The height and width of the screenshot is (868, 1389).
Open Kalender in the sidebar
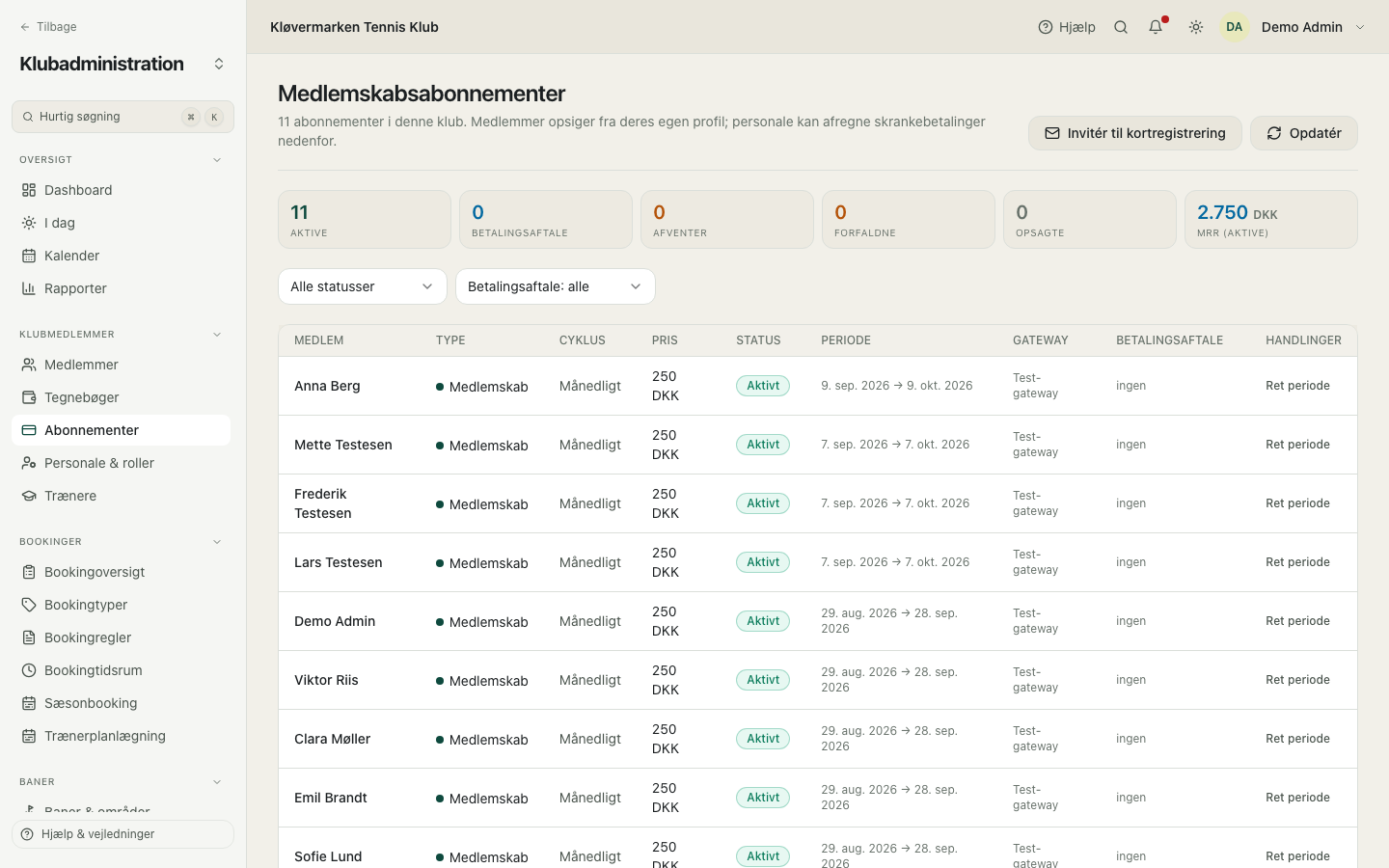[123, 256]
